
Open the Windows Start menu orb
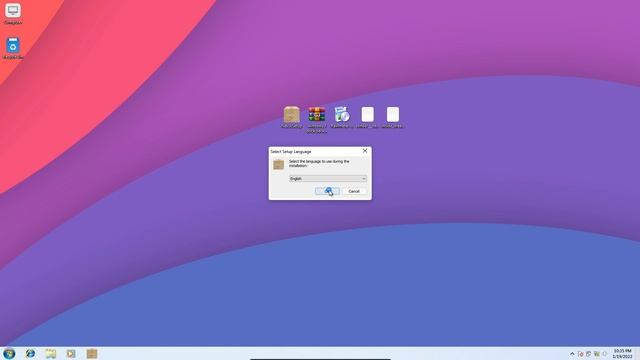[x=9, y=353]
